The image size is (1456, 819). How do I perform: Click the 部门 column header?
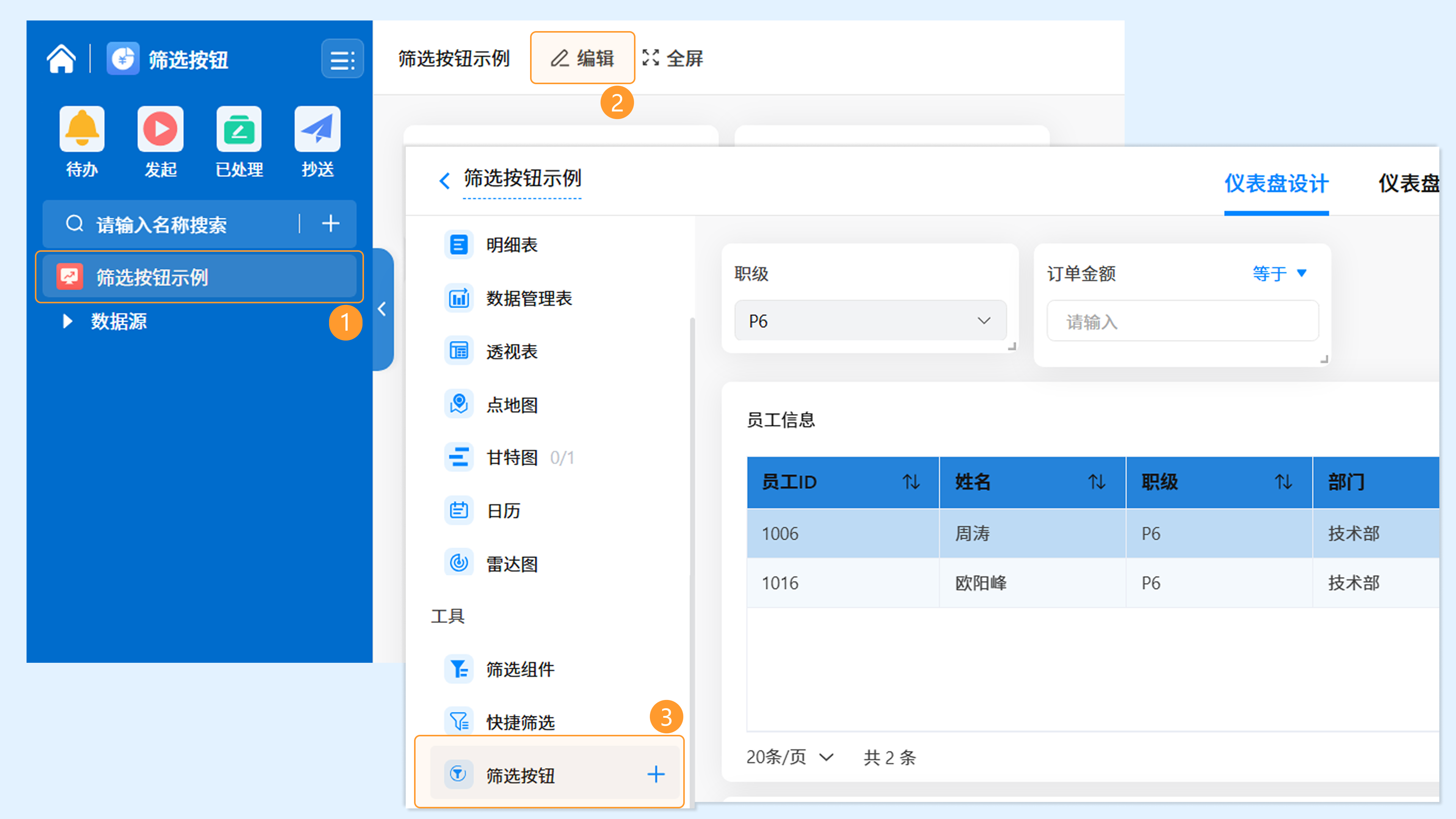1376,482
